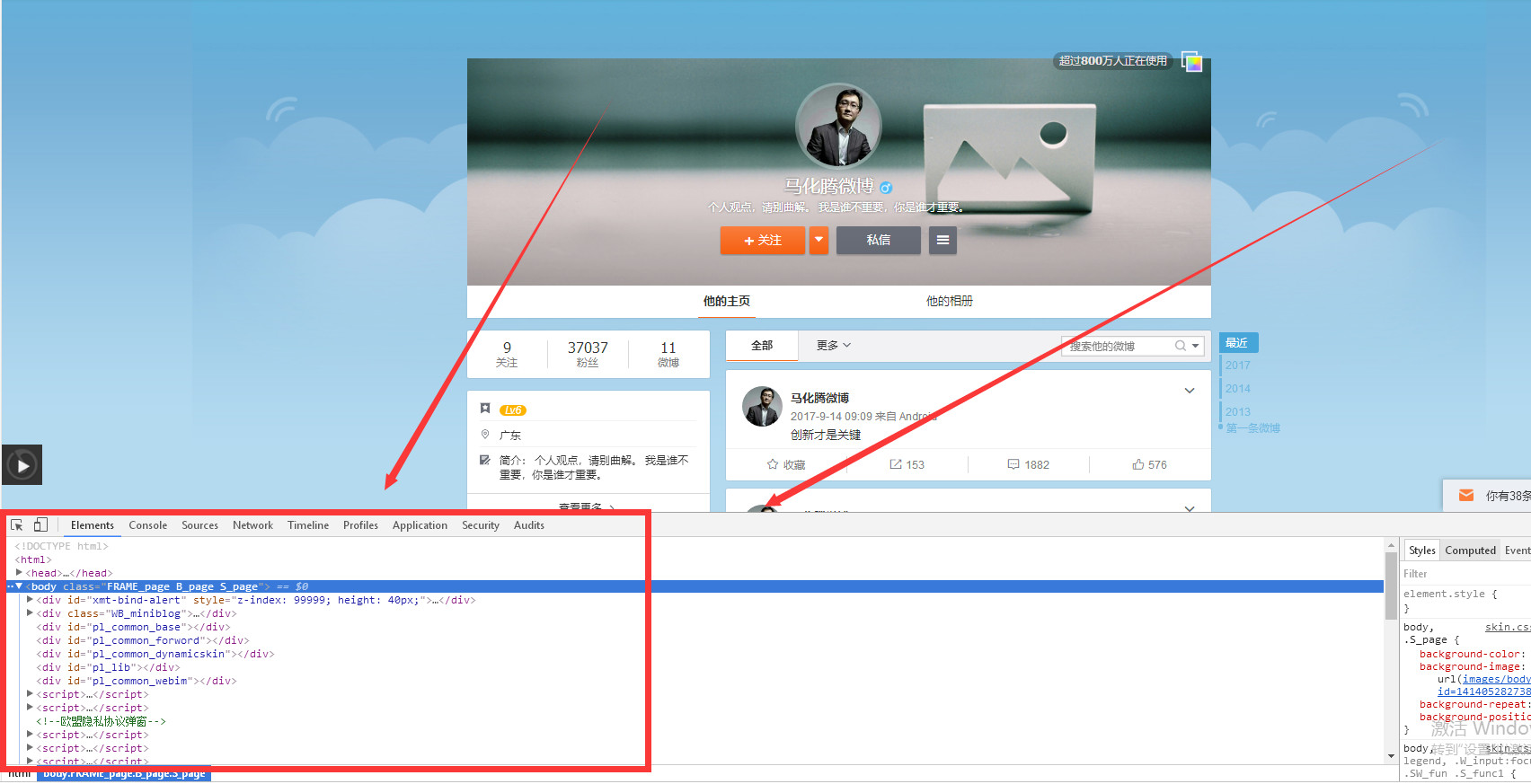The width and height of the screenshot is (1531, 784).
Task: Click the 11 微博 posts count
Action: click(x=668, y=354)
